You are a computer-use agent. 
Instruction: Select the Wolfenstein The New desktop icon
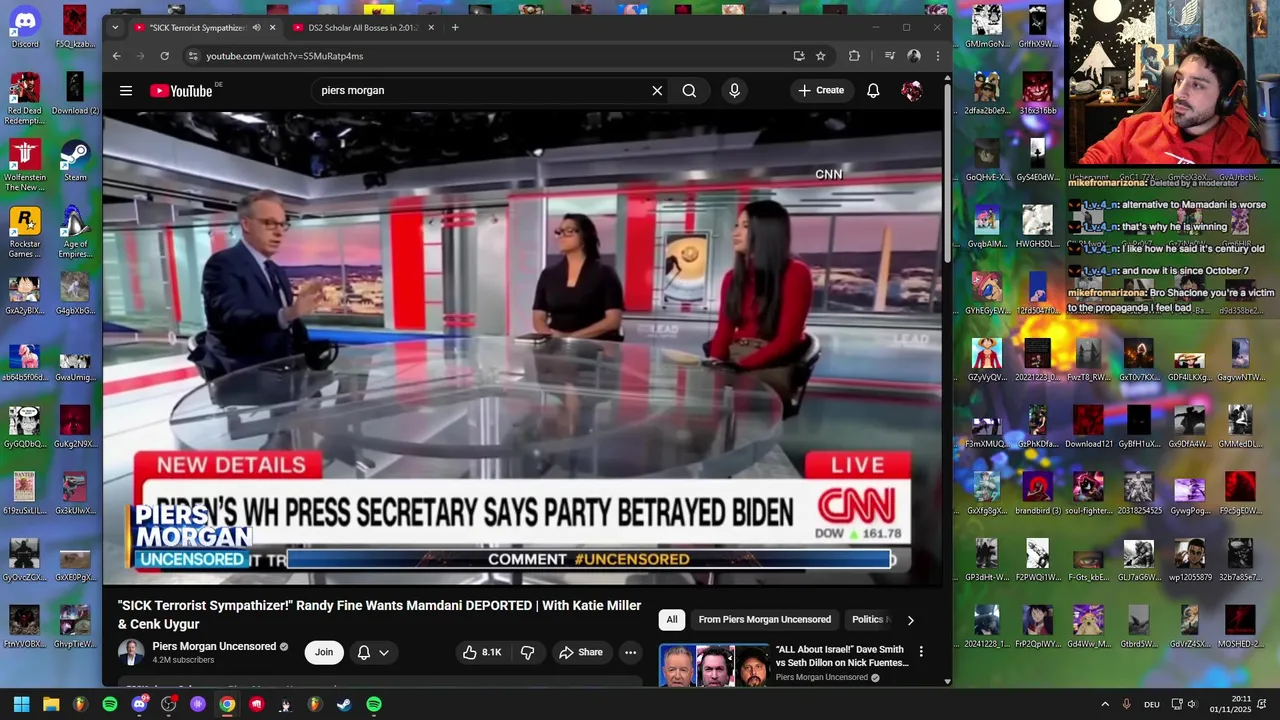click(x=25, y=165)
